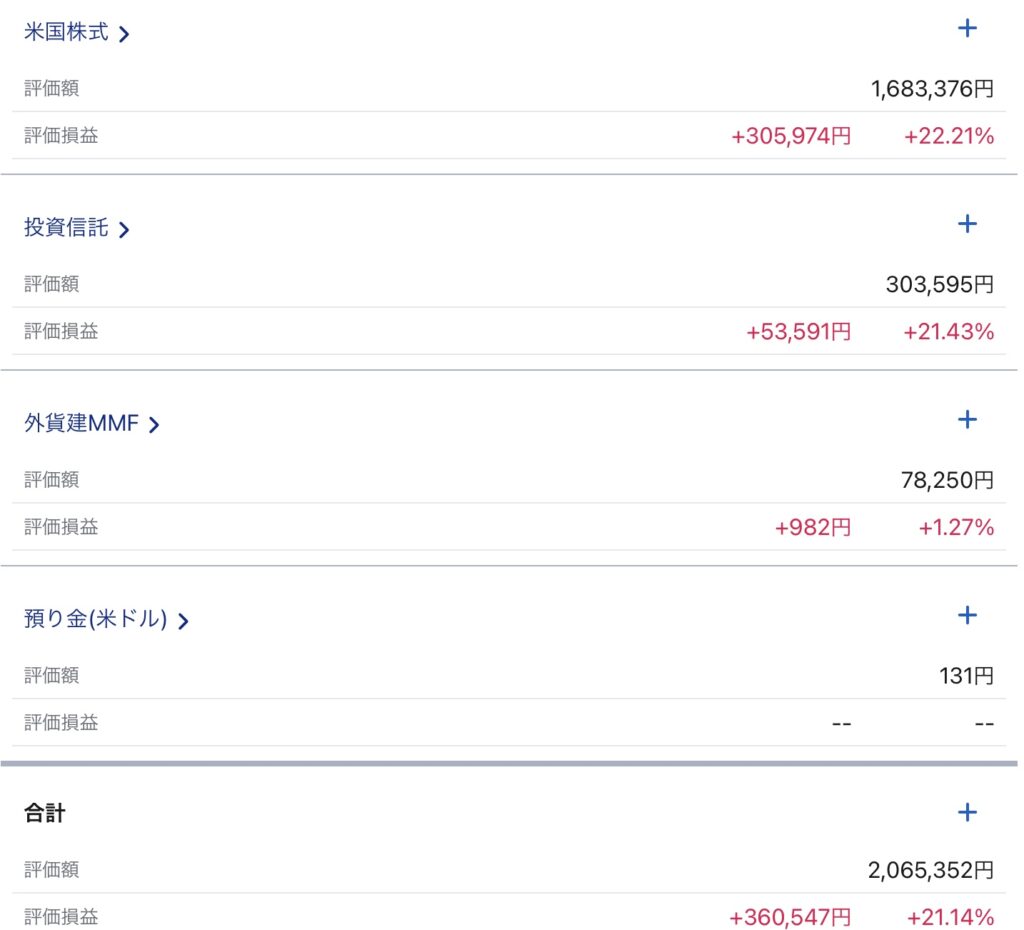The image size is (1024, 930).
Task: Expand the 外貨建MMF chevron arrow
Action: [x=154, y=425]
